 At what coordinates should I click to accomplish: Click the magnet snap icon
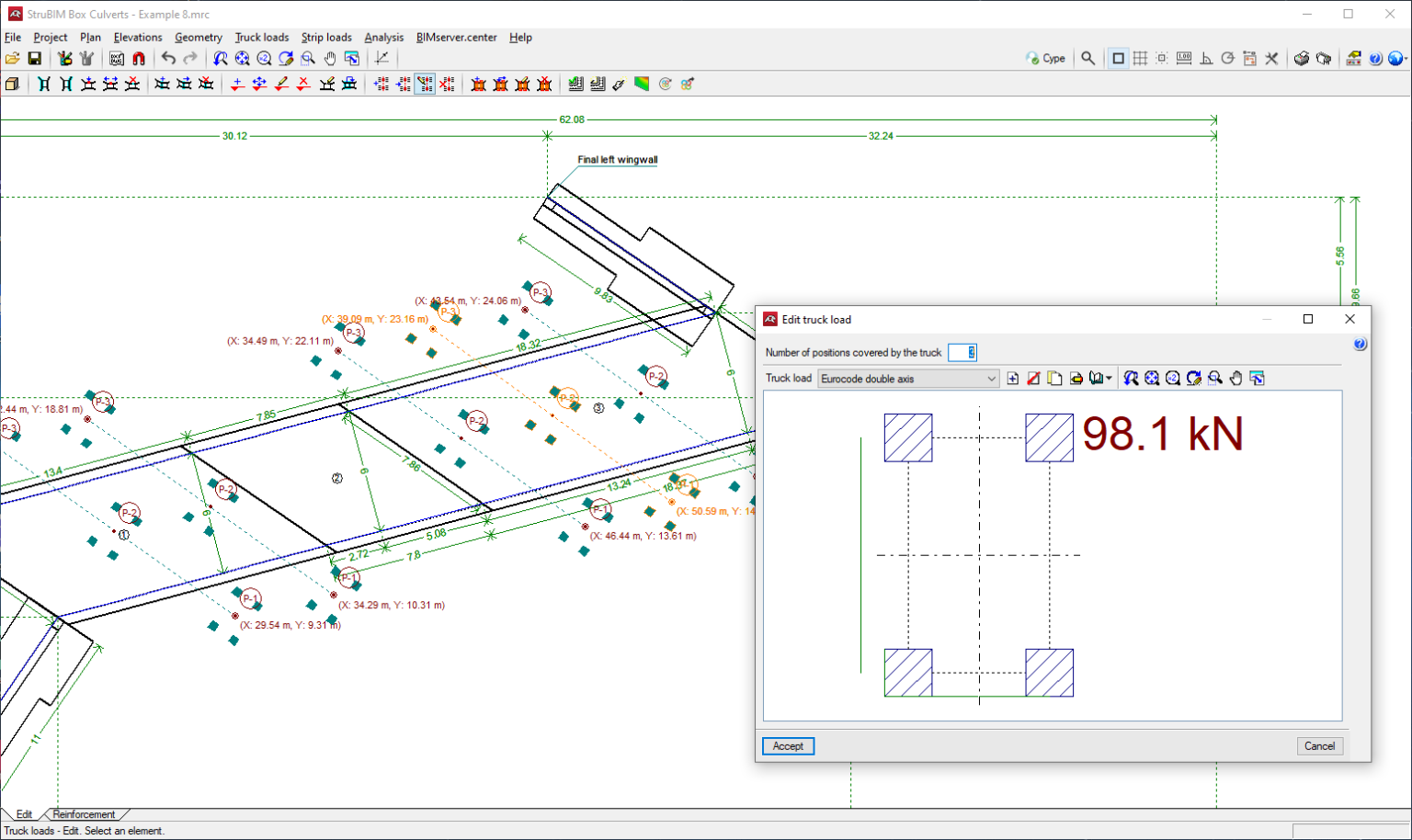tap(139, 58)
